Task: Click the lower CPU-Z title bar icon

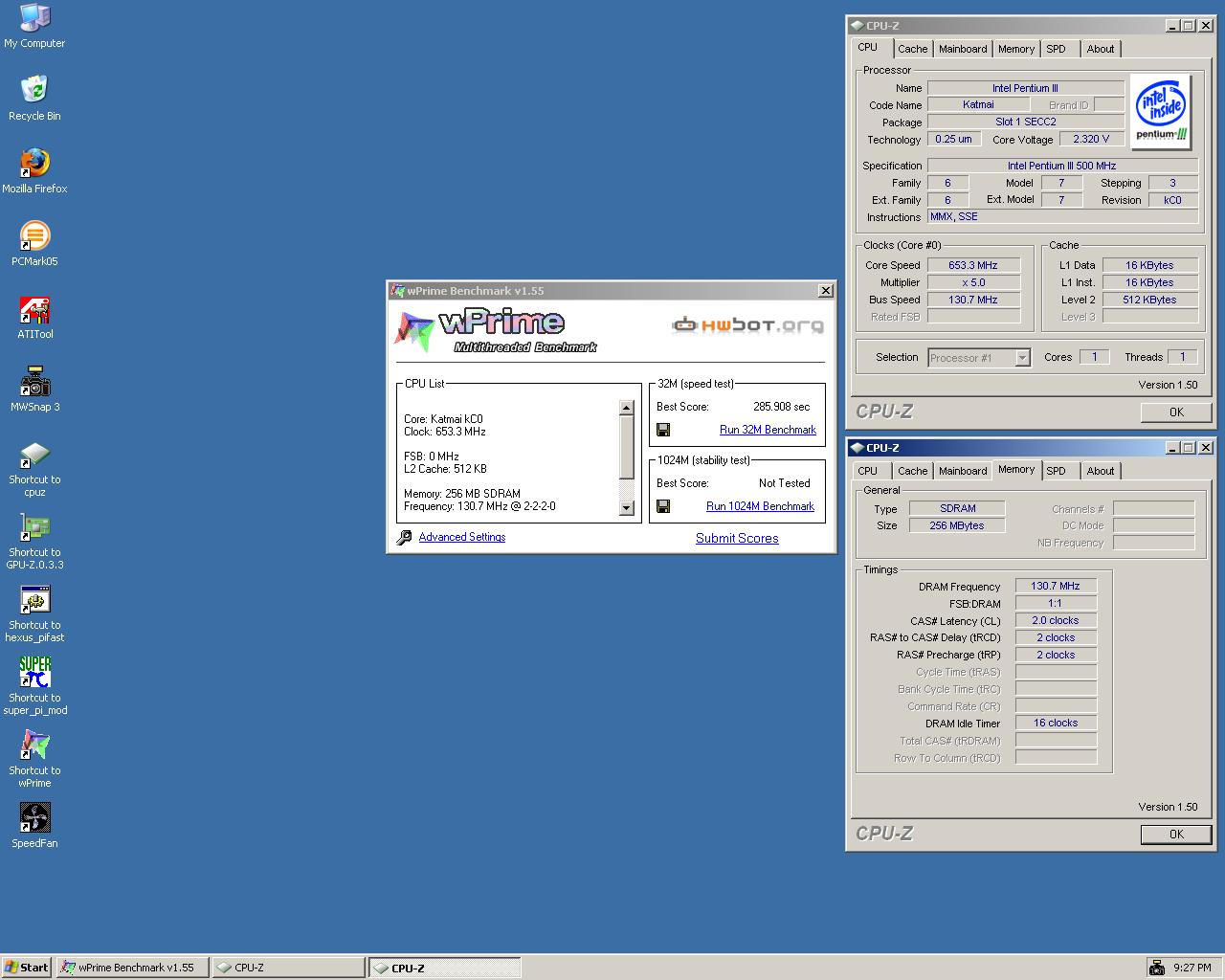Action: (857, 448)
